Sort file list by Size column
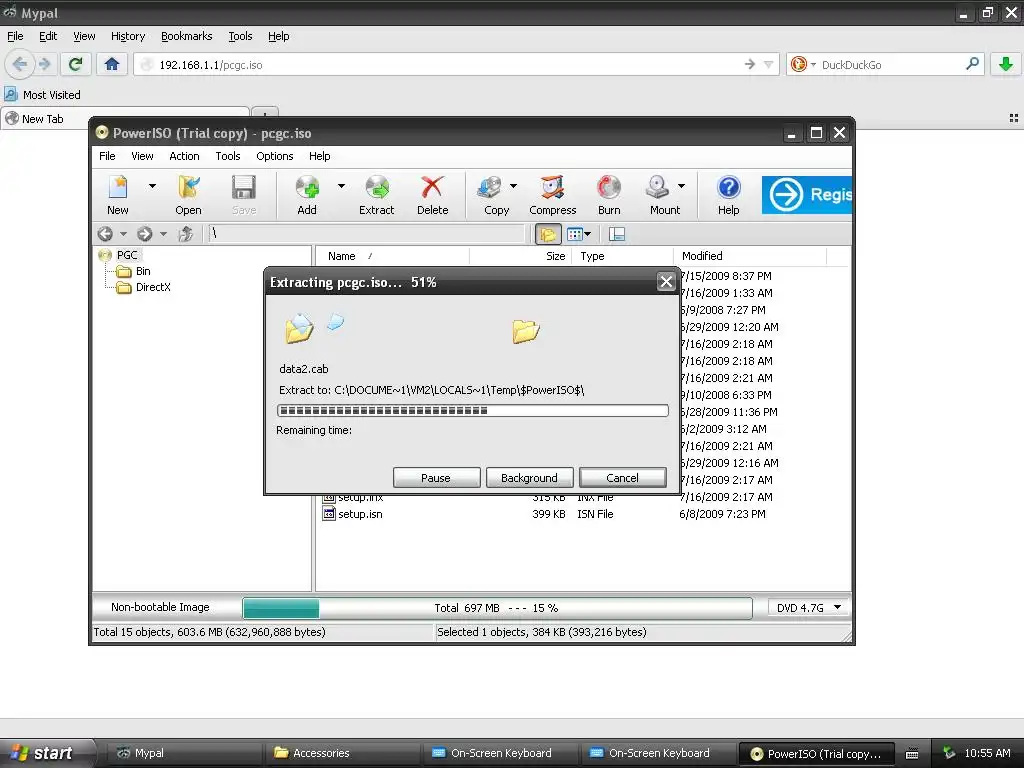 click(x=520, y=256)
